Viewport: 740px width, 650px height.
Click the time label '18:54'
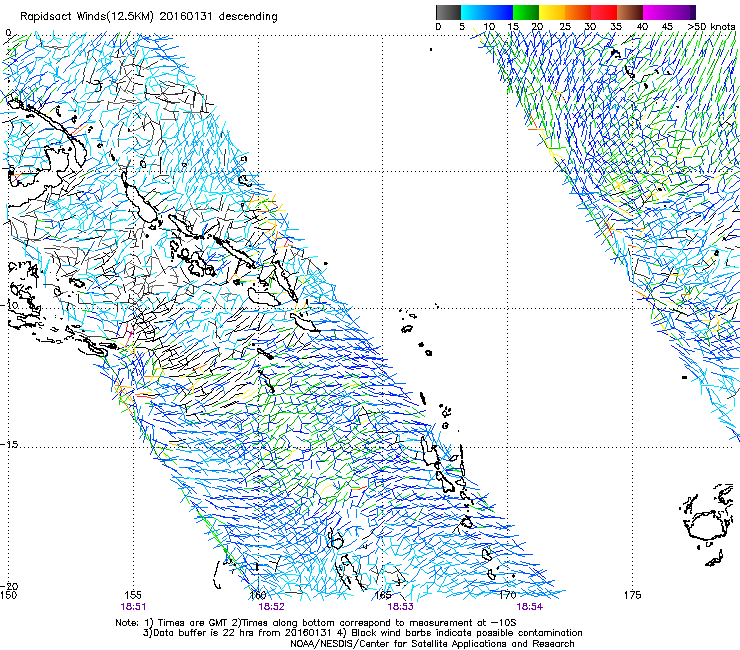pyautogui.click(x=530, y=607)
